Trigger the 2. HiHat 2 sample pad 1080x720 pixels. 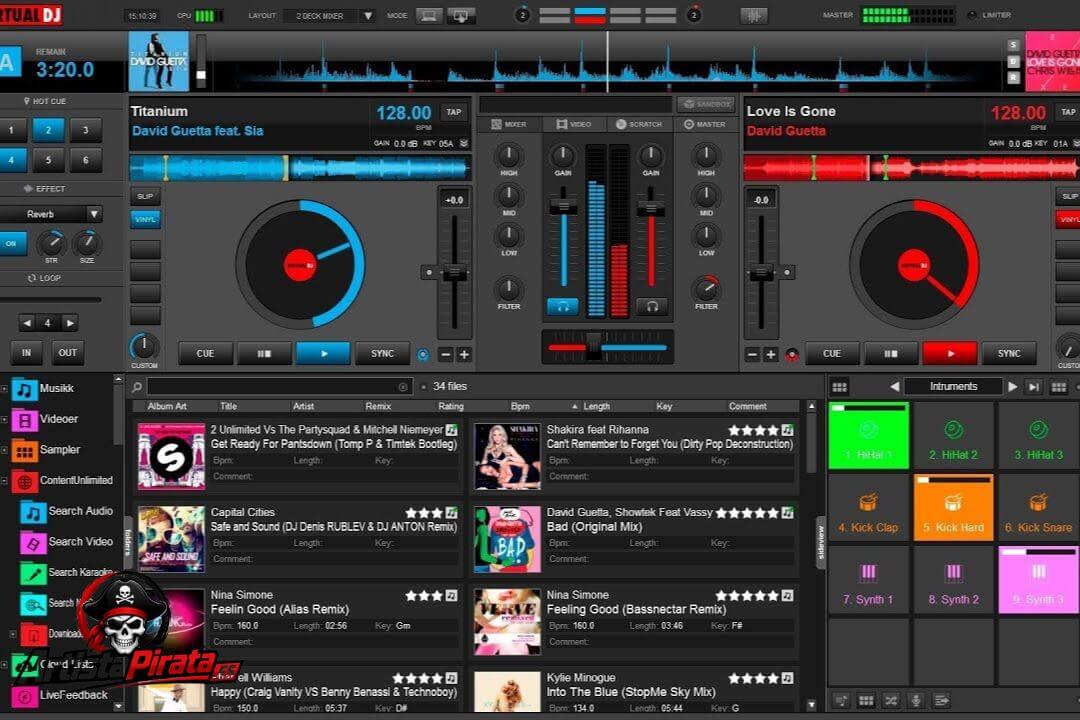[953, 435]
